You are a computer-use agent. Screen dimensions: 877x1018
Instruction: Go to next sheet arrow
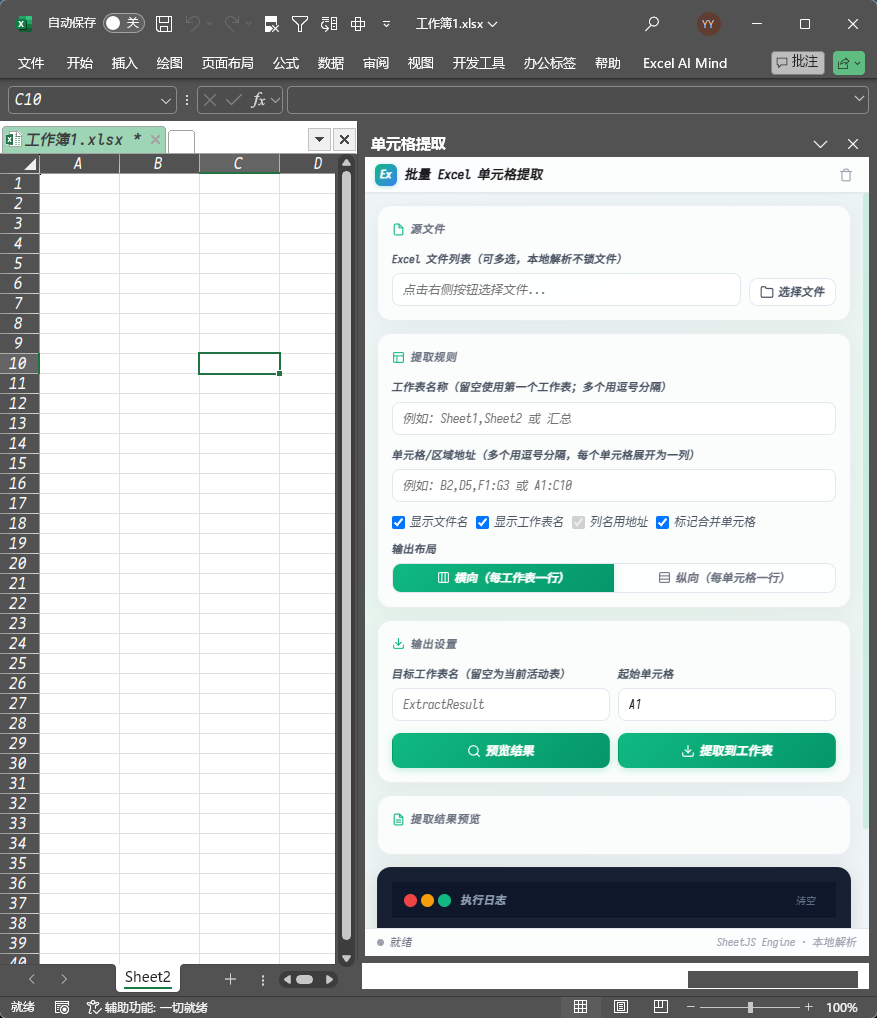64,978
